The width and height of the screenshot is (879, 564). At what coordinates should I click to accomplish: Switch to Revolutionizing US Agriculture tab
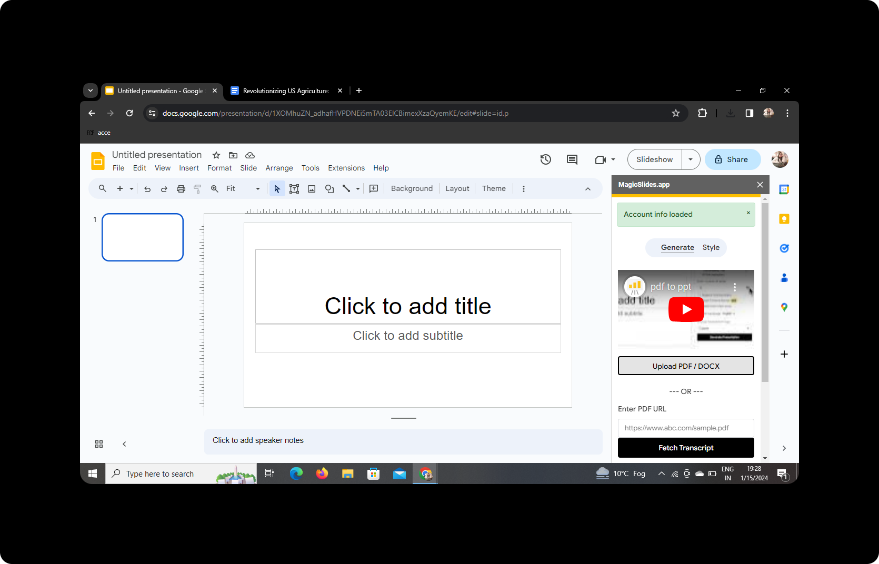pyautogui.click(x=286, y=91)
